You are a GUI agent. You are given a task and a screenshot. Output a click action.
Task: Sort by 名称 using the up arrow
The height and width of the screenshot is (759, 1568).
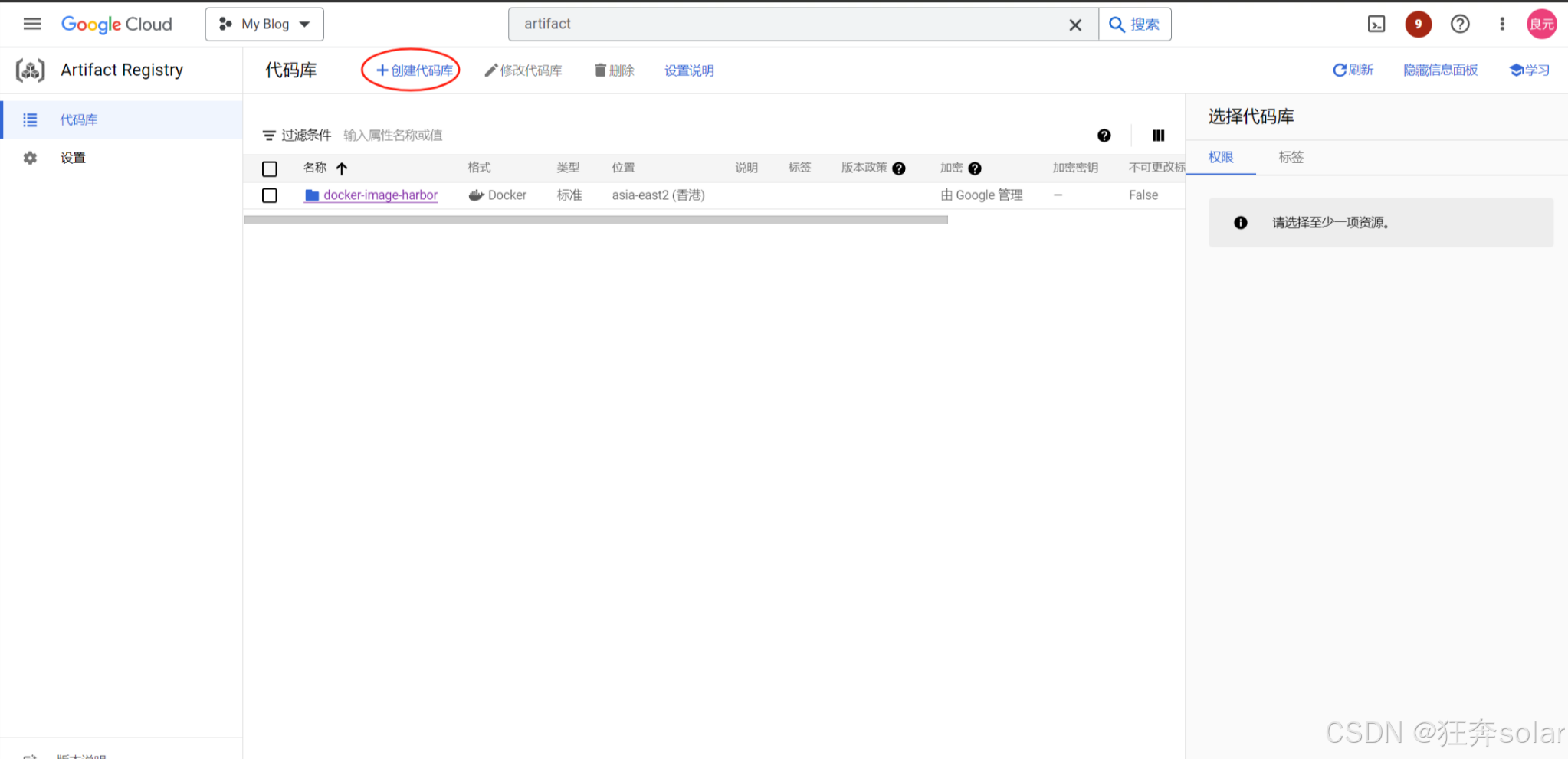coord(342,168)
